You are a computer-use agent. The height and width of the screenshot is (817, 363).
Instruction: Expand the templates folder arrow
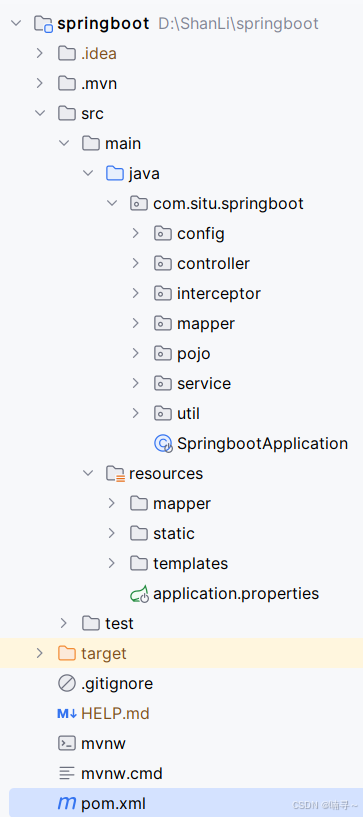pyautogui.click(x=111, y=563)
